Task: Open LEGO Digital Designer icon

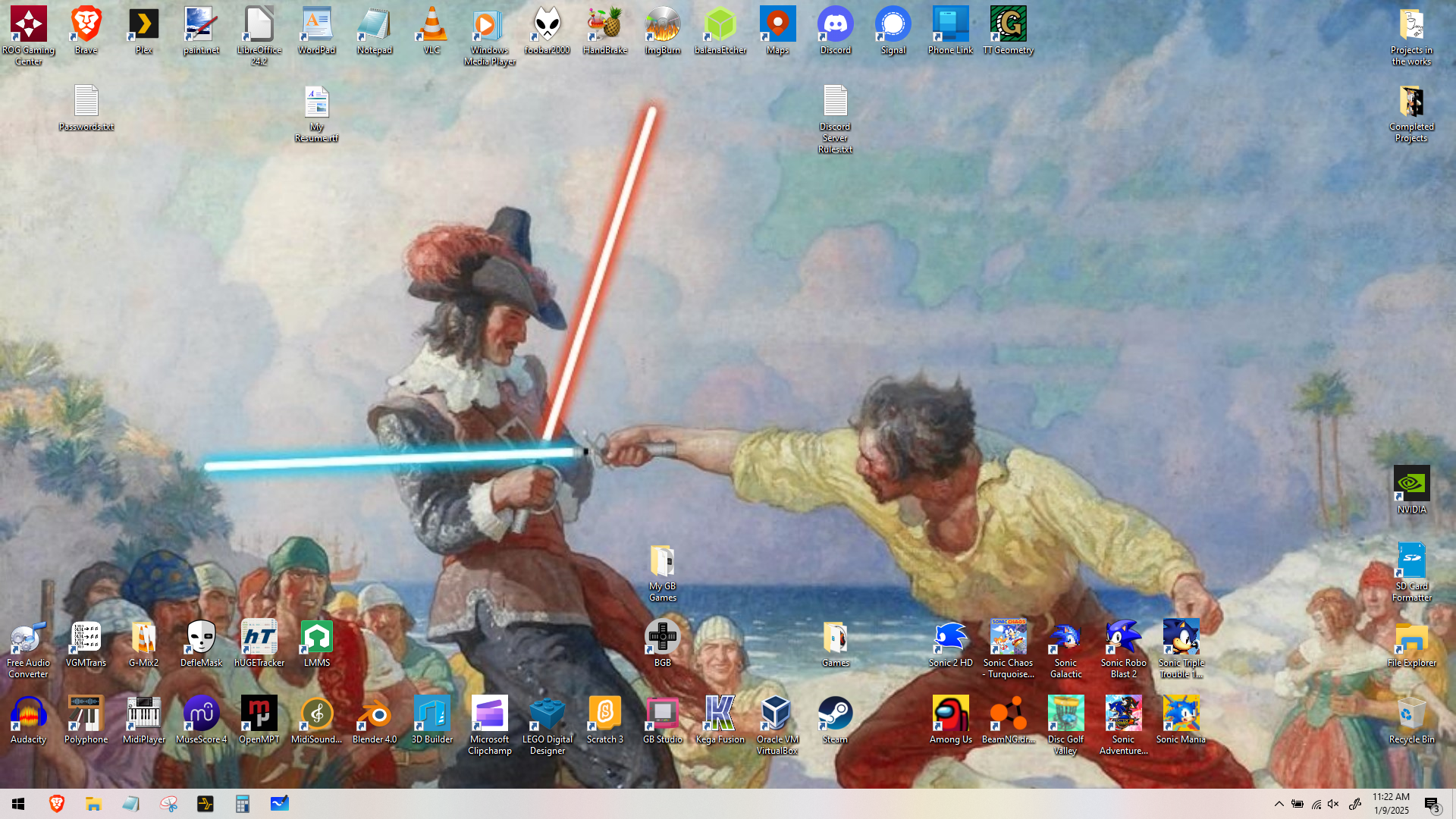Action: pos(547,725)
